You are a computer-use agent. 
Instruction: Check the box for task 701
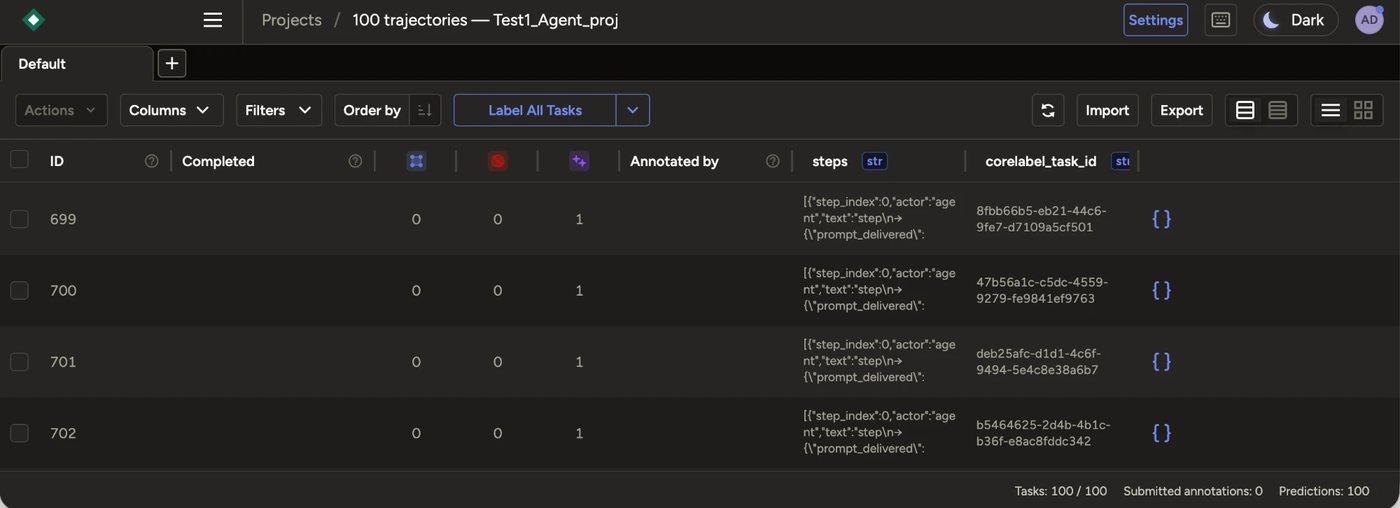pyautogui.click(x=19, y=362)
